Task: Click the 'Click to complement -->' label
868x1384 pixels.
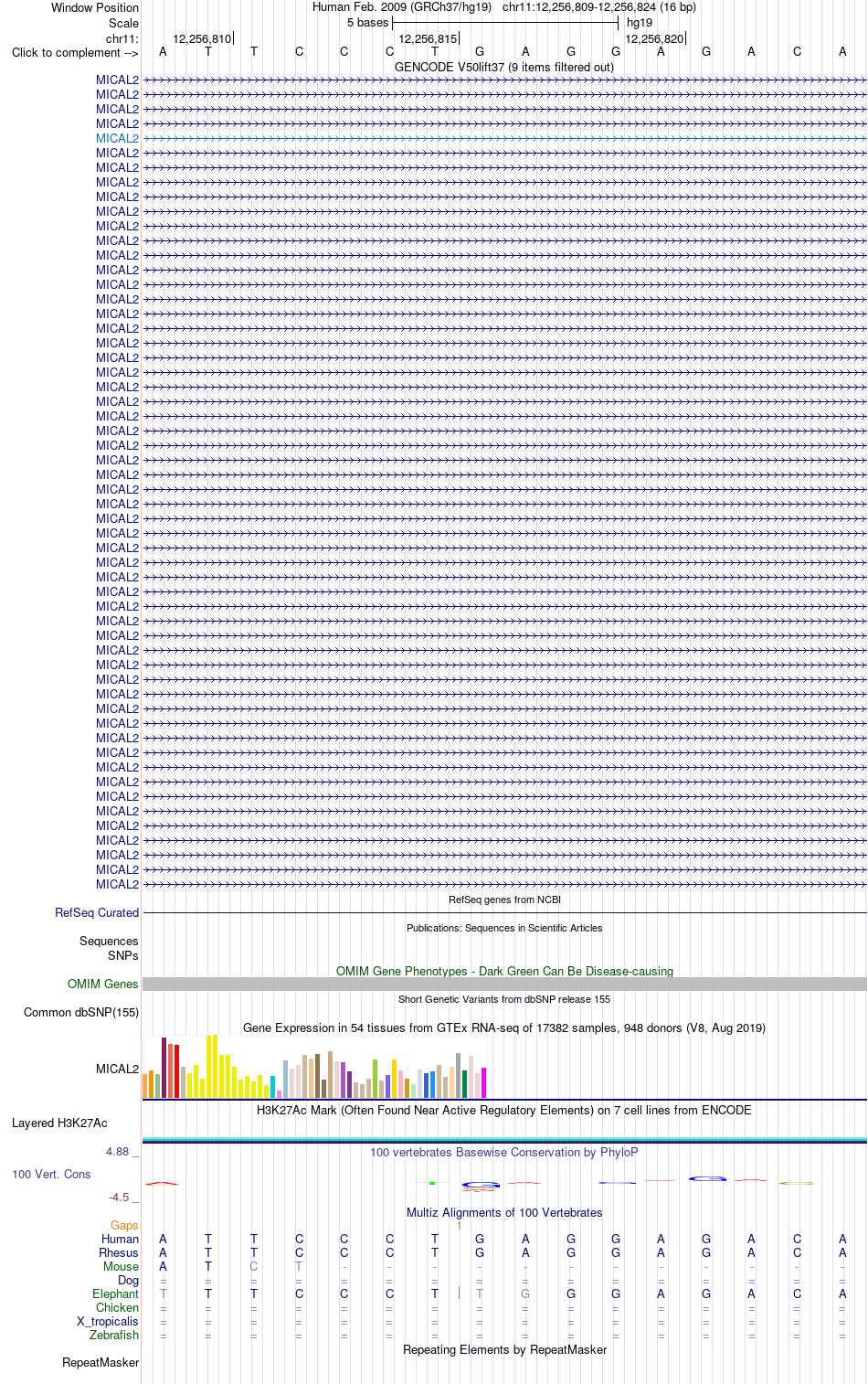Action: 75,52
